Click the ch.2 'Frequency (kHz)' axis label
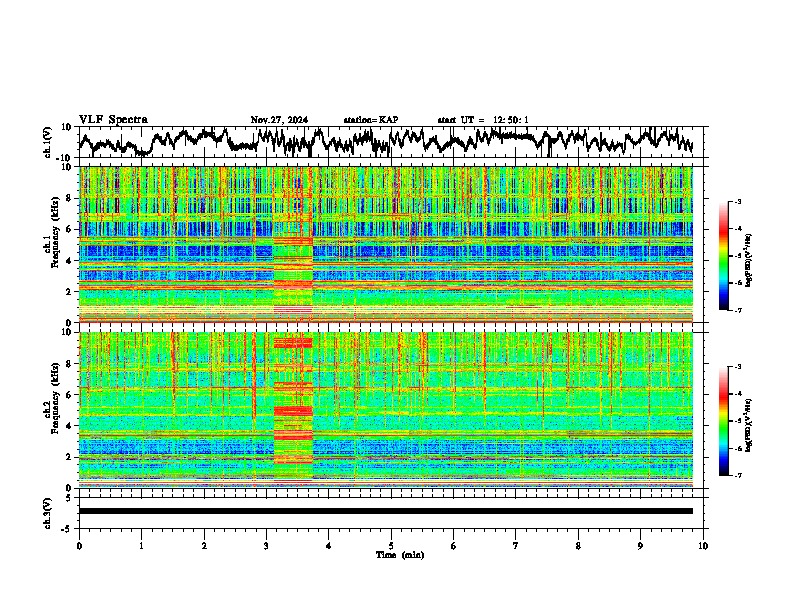Viewport: 792px width, 612px height. pyautogui.click(x=56, y=398)
